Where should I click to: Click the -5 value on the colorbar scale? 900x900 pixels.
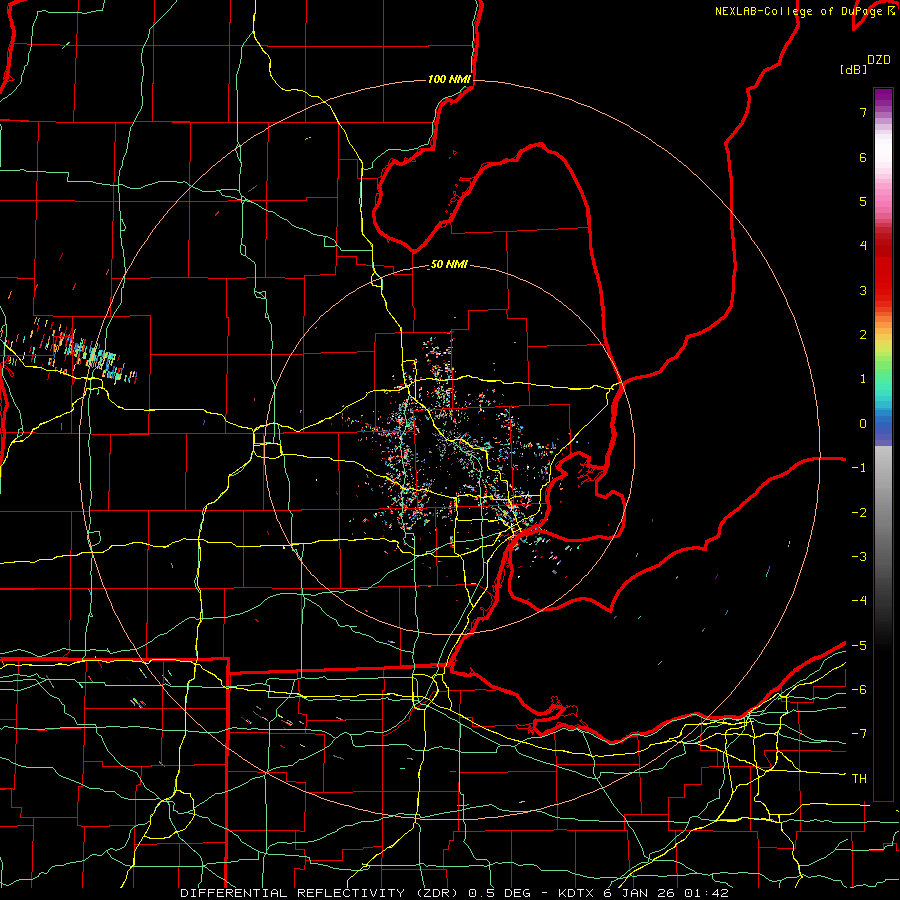[x=859, y=646]
